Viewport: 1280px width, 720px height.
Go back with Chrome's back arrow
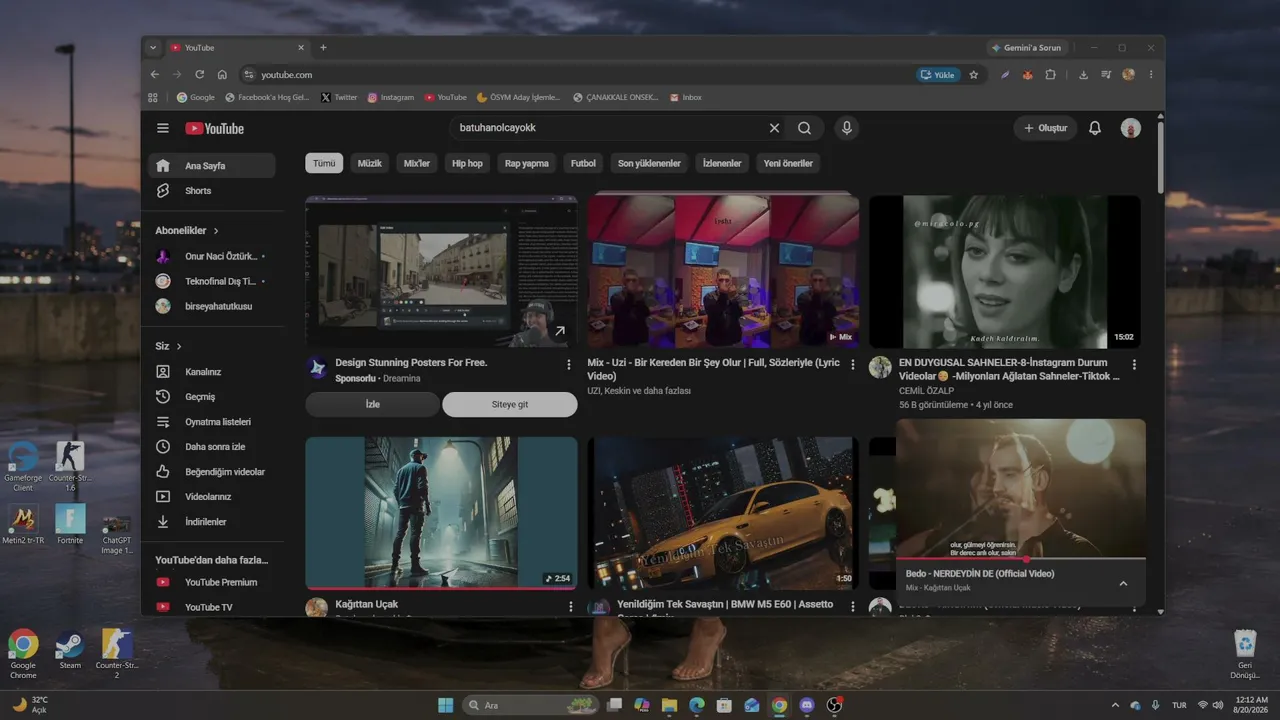tap(155, 74)
